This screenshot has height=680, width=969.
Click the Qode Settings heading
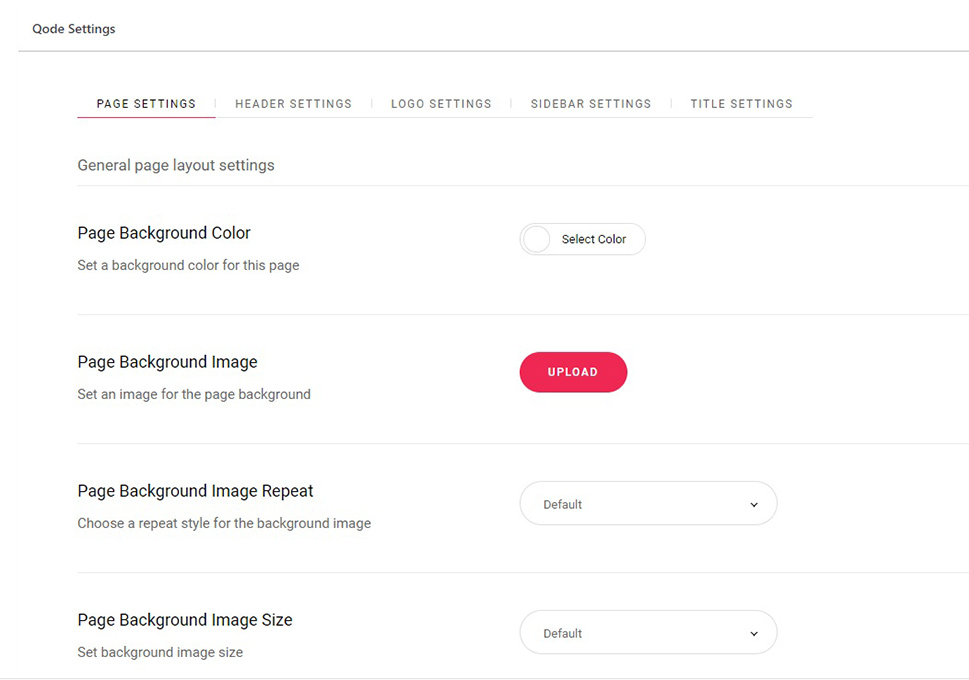73,29
